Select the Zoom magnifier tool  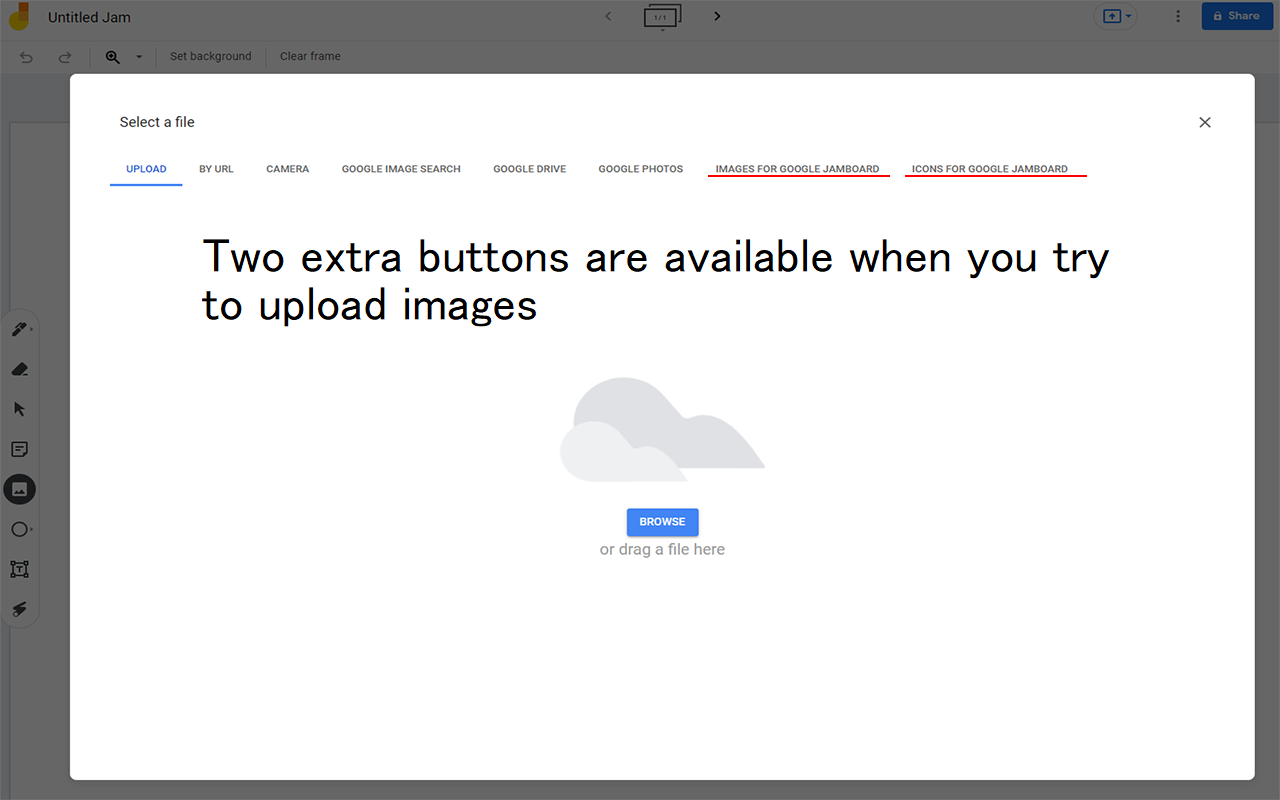112,57
